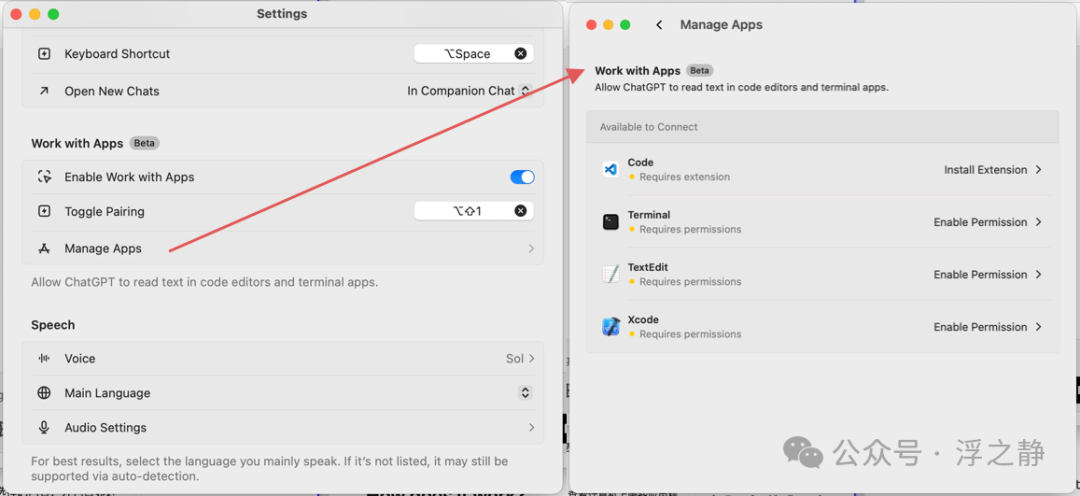Click the Terminal app icon
Viewport: 1080px width, 496px height.
[x=610, y=222]
